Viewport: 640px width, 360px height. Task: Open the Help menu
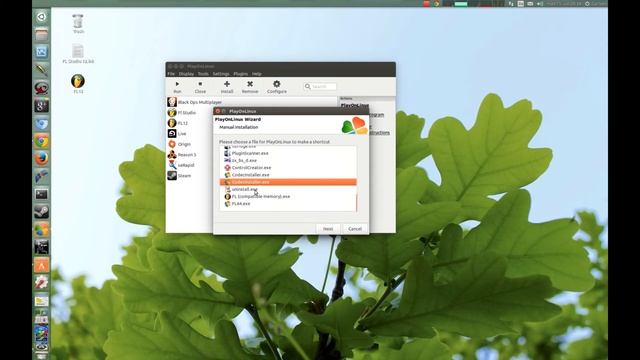tap(256, 74)
